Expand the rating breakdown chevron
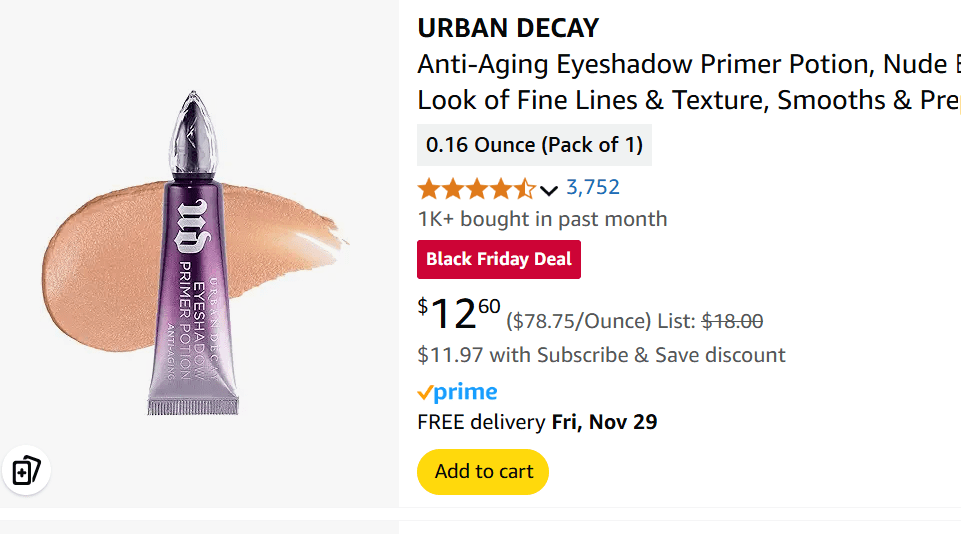Image resolution: width=961 pixels, height=534 pixels. 549,189
